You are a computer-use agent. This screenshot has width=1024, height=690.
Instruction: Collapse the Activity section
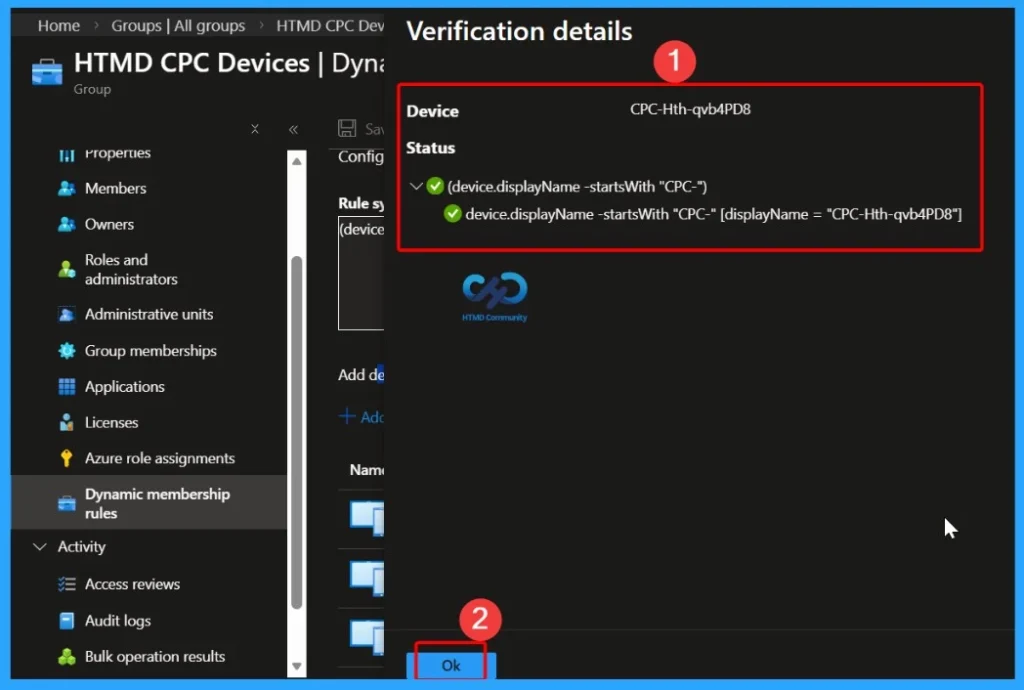coord(39,547)
